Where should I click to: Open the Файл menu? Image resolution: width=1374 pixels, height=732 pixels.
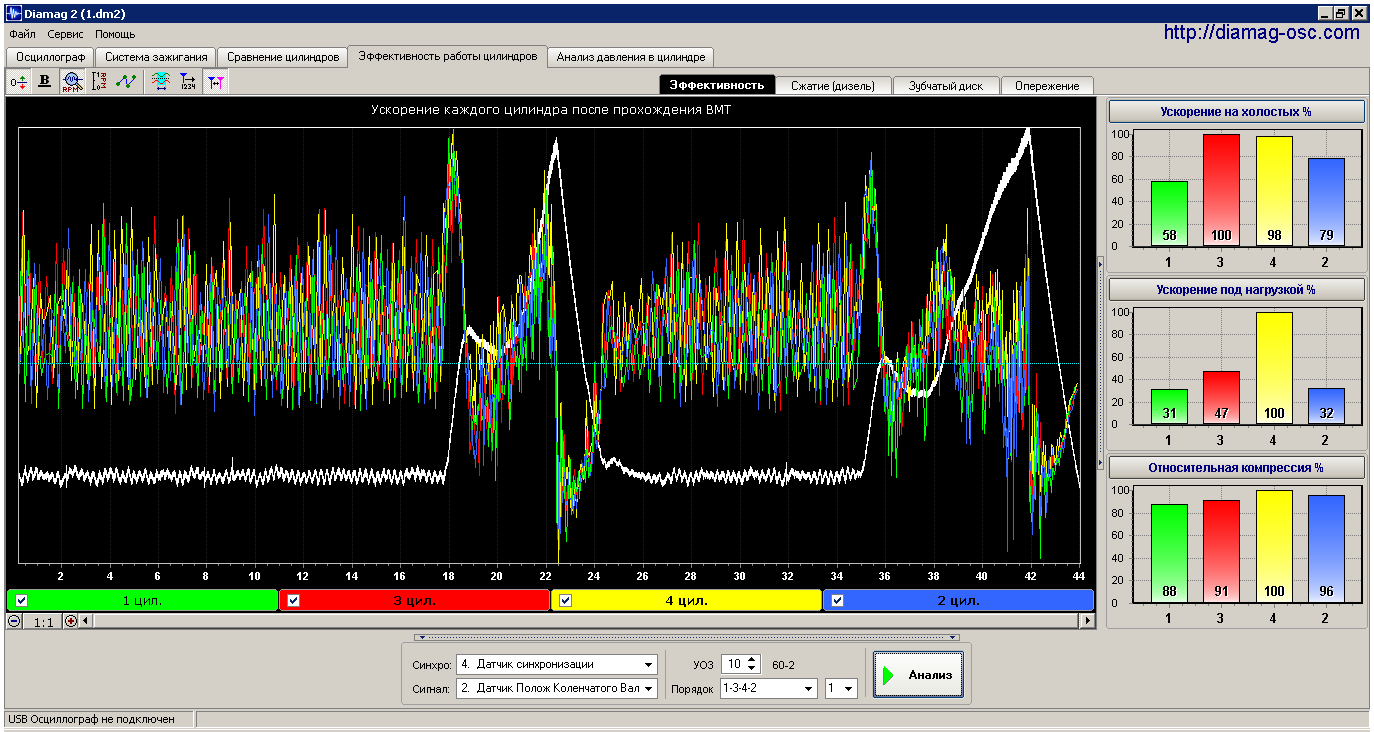[22, 34]
